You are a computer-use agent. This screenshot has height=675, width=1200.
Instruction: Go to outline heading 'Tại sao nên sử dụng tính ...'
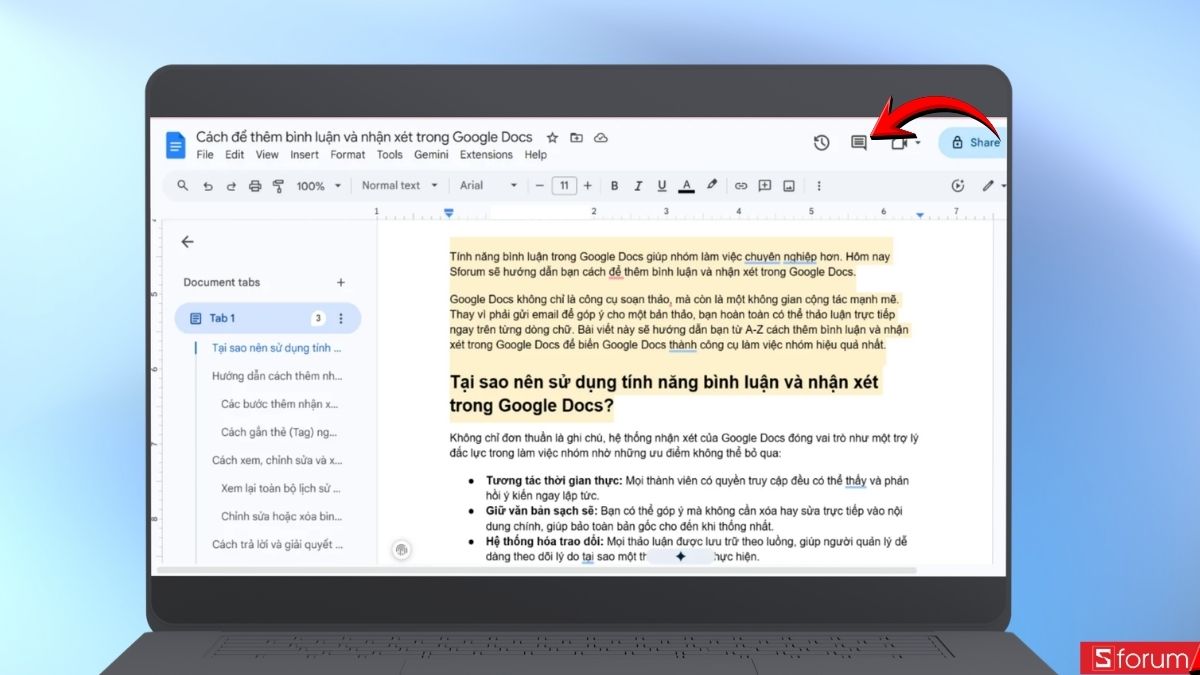click(277, 348)
